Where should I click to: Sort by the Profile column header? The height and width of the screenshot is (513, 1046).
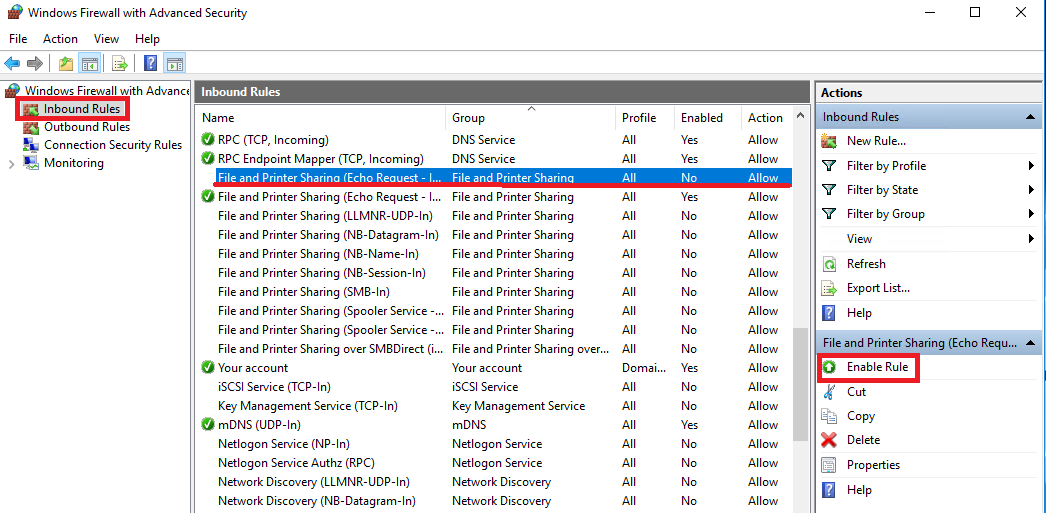point(644,117)
